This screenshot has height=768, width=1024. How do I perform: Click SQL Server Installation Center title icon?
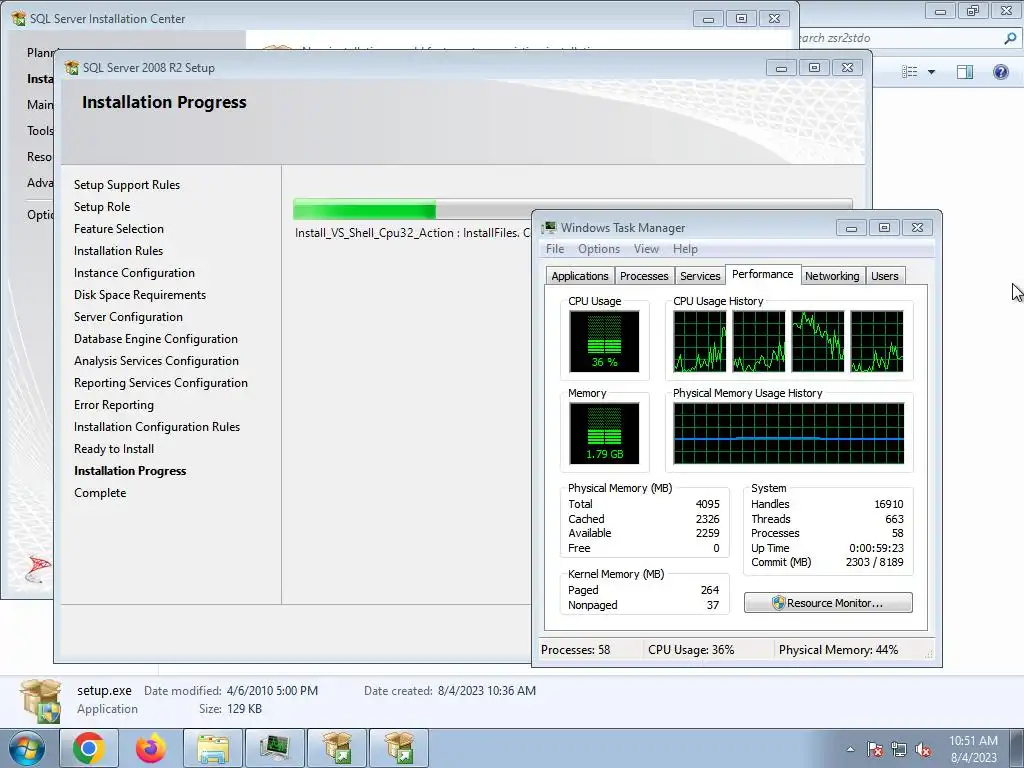coord(19,18)
